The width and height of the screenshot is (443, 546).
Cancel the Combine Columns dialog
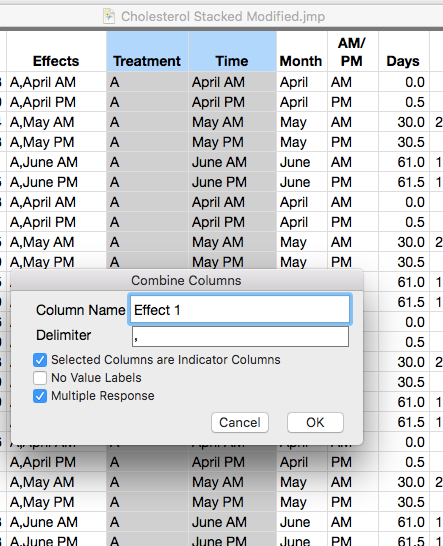point(240,423)
